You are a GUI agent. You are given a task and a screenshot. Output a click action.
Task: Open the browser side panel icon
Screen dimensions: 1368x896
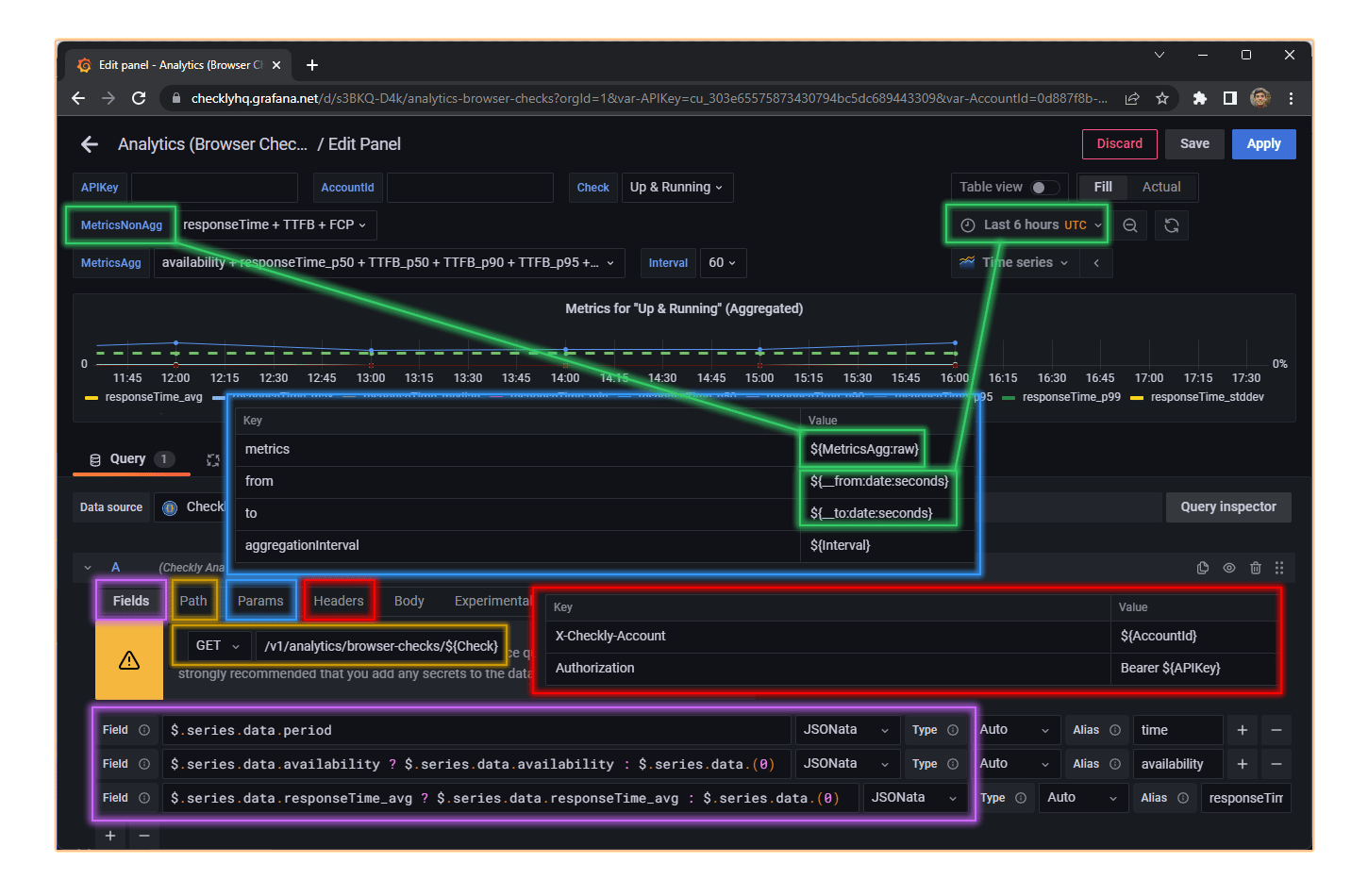pos(1230,98)
